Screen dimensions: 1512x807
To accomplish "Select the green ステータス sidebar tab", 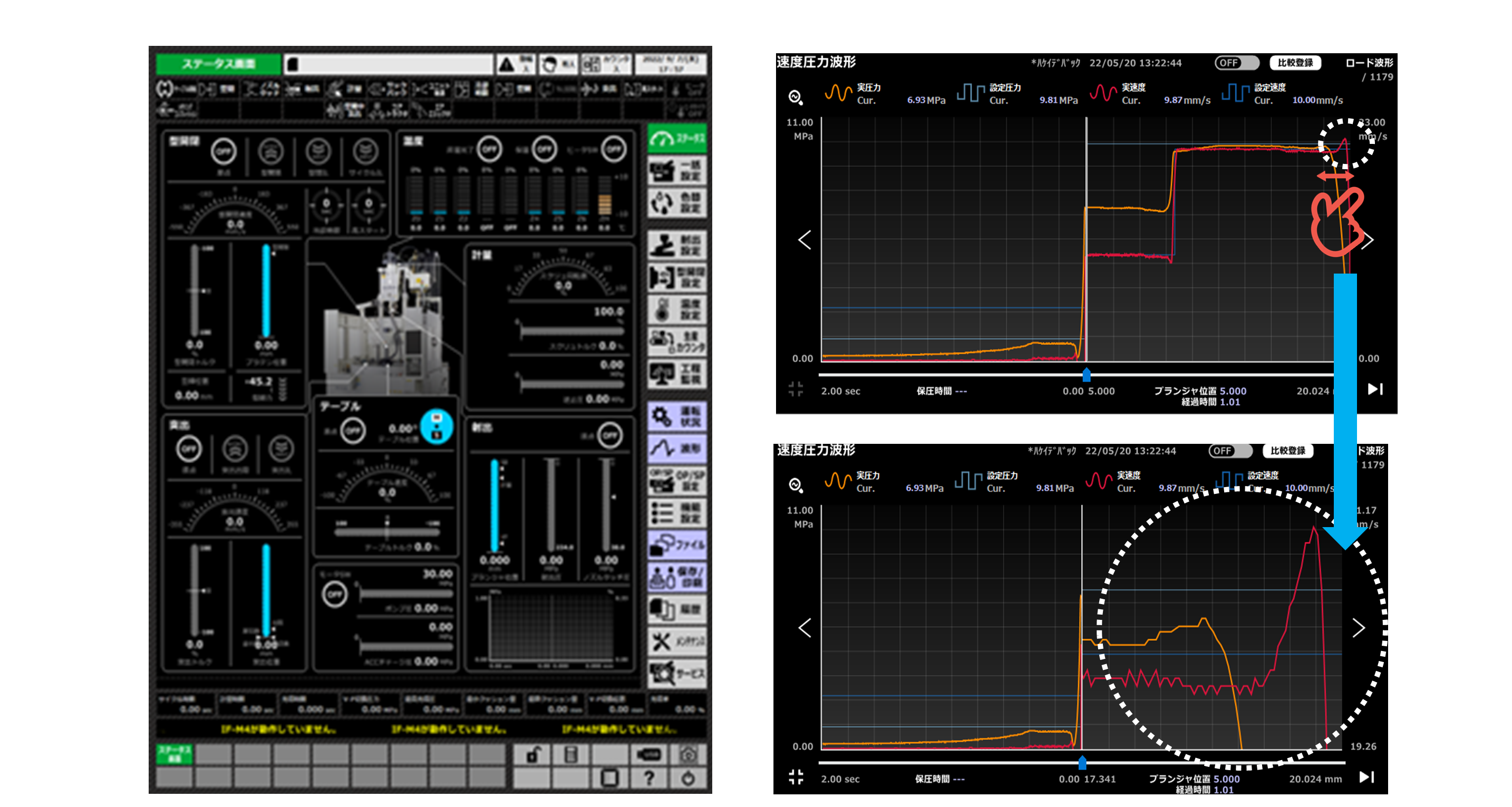I will [x=677, y=139].
